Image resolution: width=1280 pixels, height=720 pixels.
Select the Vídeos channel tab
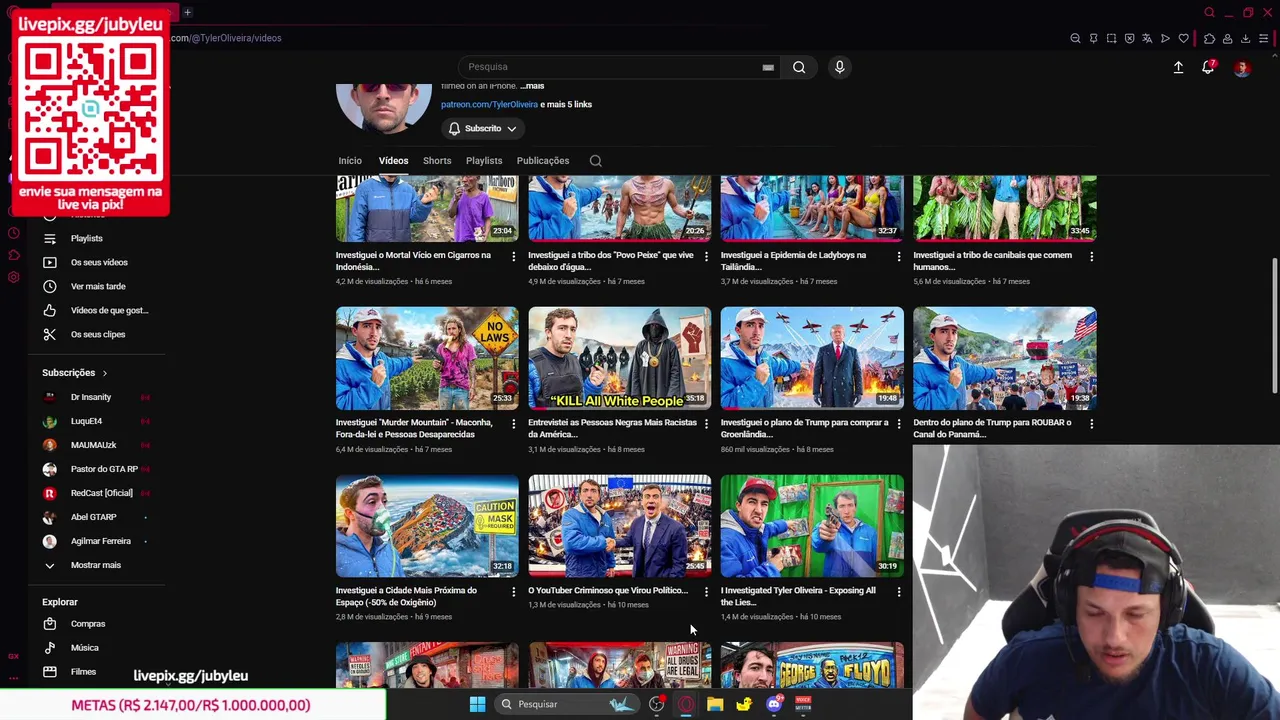tap(393, 161)
